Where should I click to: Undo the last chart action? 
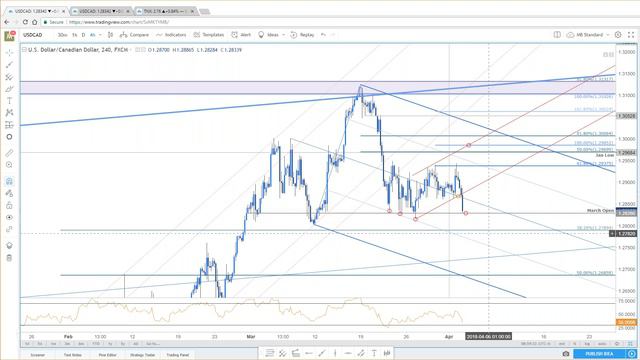point(323,35)
